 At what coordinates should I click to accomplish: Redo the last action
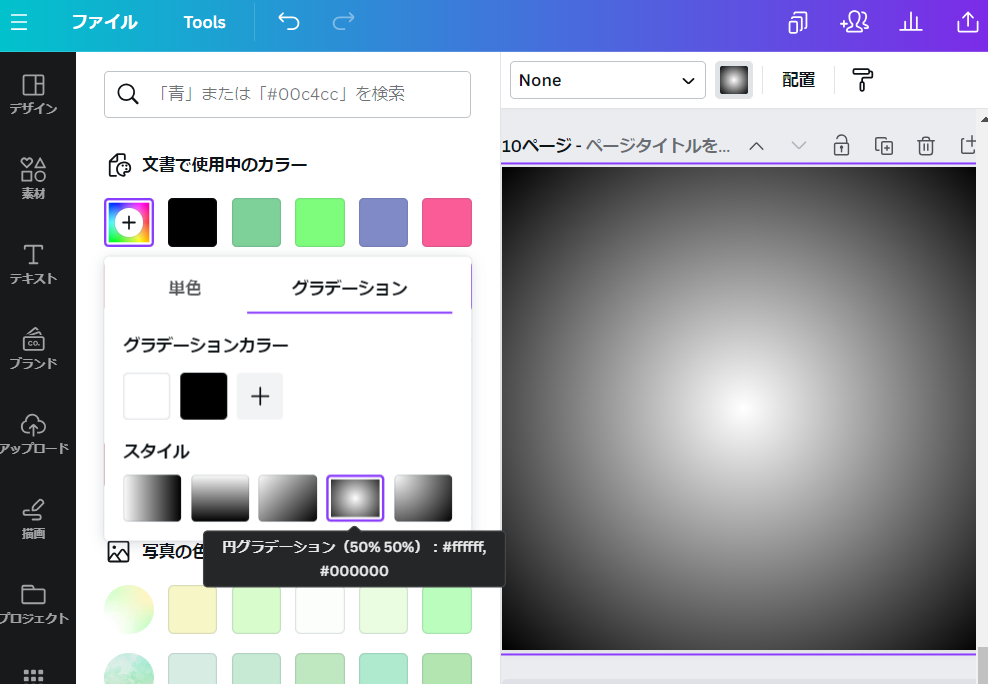tap(343, 22)
